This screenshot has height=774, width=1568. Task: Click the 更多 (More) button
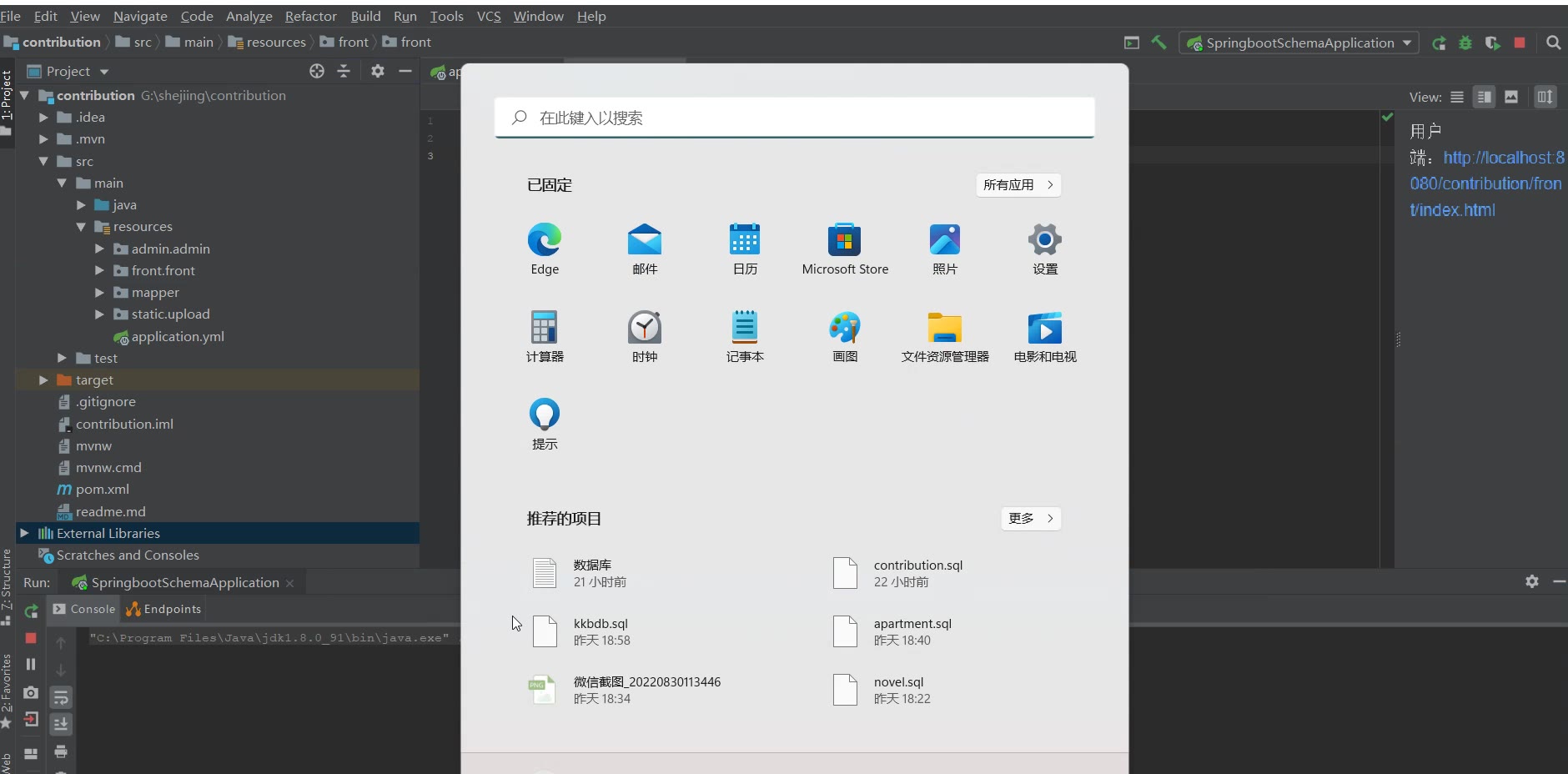pyautogui.click(x=1031, y=519)
